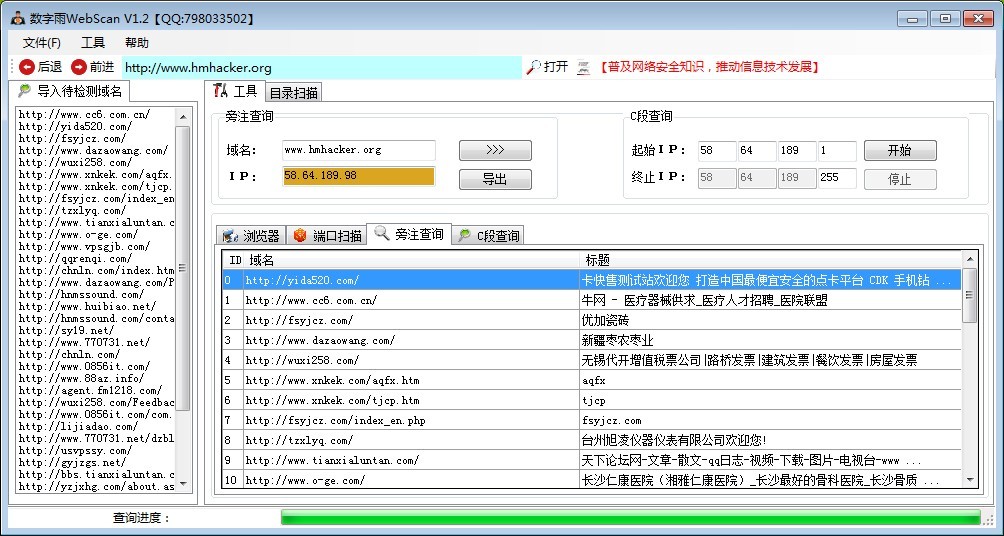The height and width of the screenshot is (536, 1004).
Task: Open the 文件(F) menu
Action: point(42,43)
